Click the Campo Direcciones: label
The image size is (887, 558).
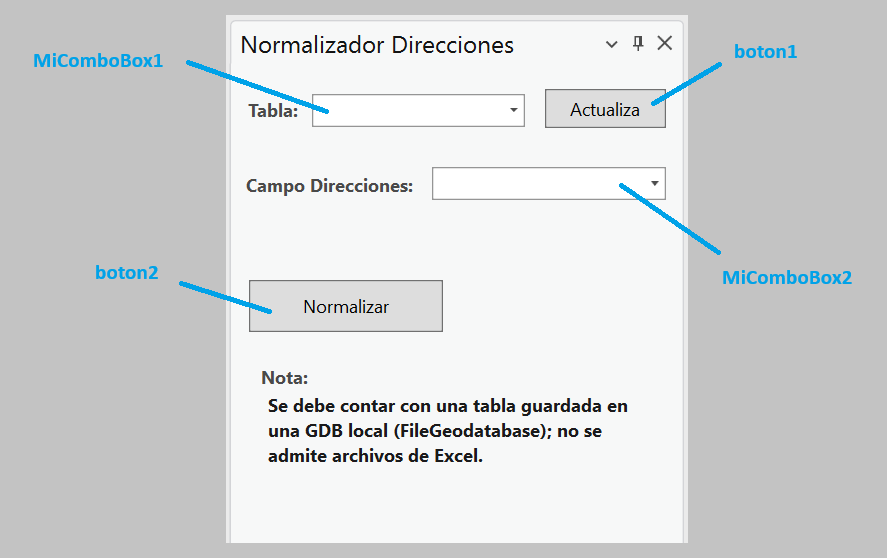coord(330,186)
